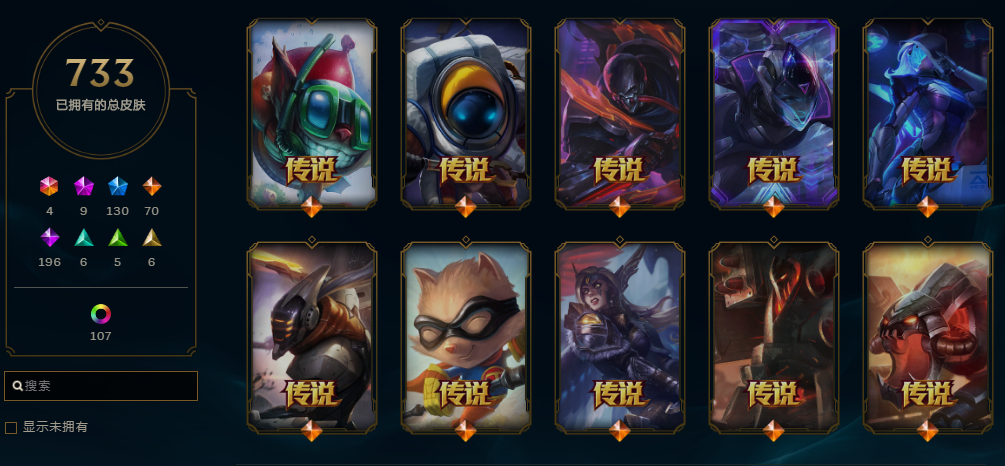
Task: Open the masked superhero Teemo skin card
Action: point(466,337)
